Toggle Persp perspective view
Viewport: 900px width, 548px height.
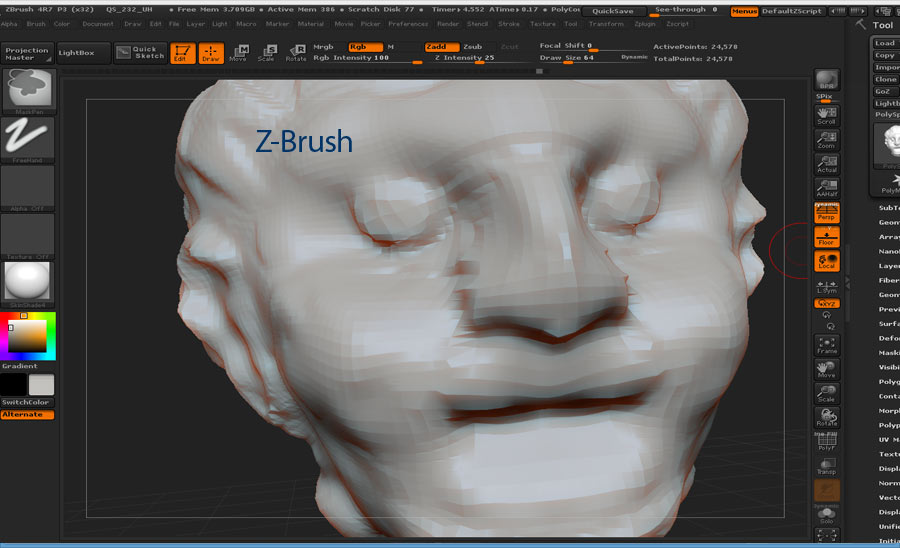(x=826, y=213)
